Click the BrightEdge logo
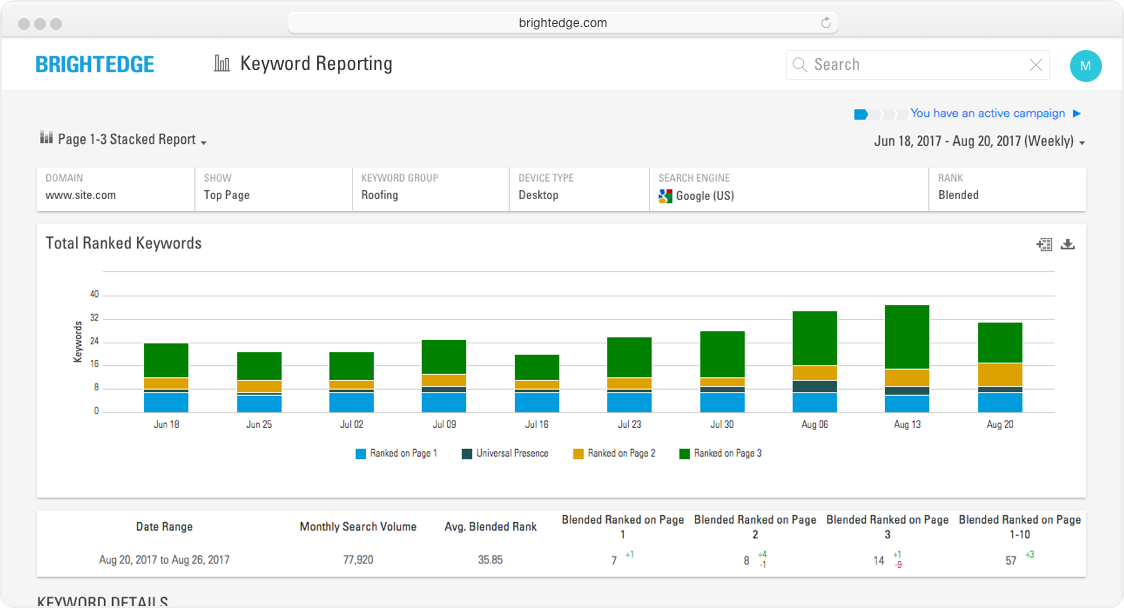1124x608 pixels. [x=95, y=65]
